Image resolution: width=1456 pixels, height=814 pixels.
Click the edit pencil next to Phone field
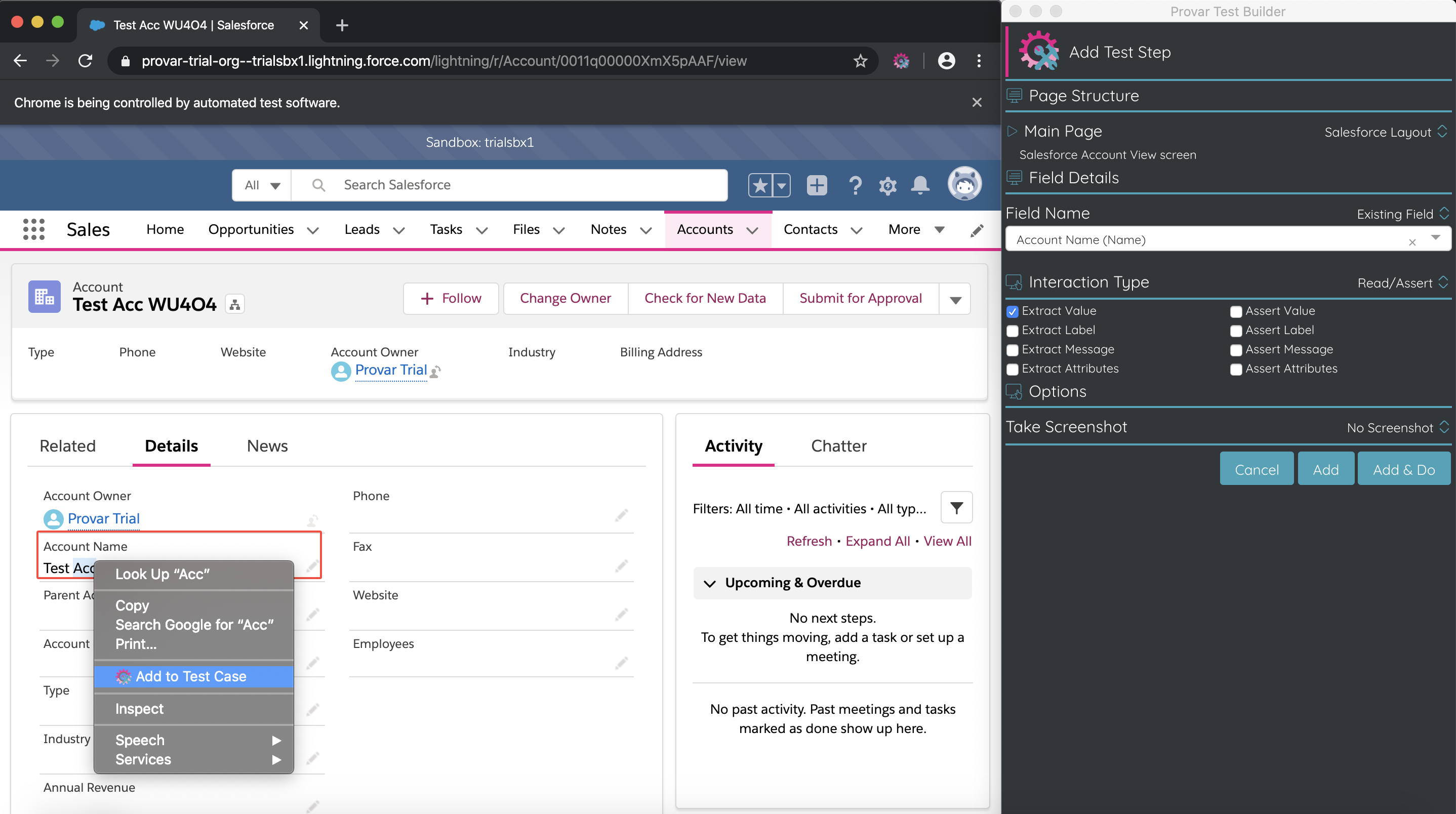click(x=621, y=515)
